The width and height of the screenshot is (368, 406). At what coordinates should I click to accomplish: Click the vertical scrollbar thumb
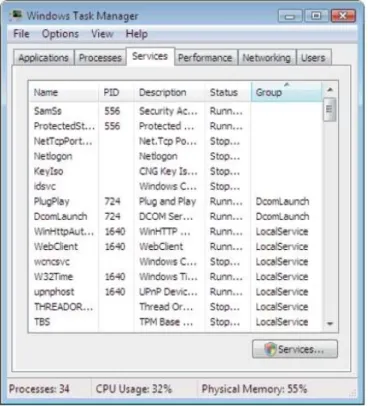pyautogui.click(x=330, y=110)
